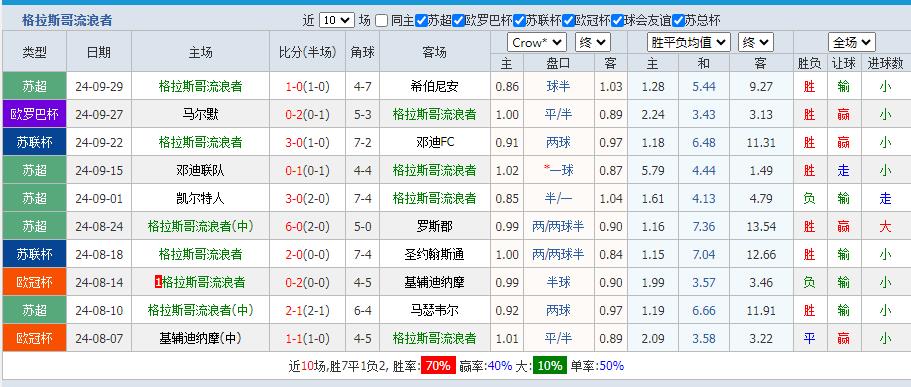Screen dimensions: 911x387
Task: Uncheck the 球会友谊 filter checkbox
Action: (x=617, y=21)
